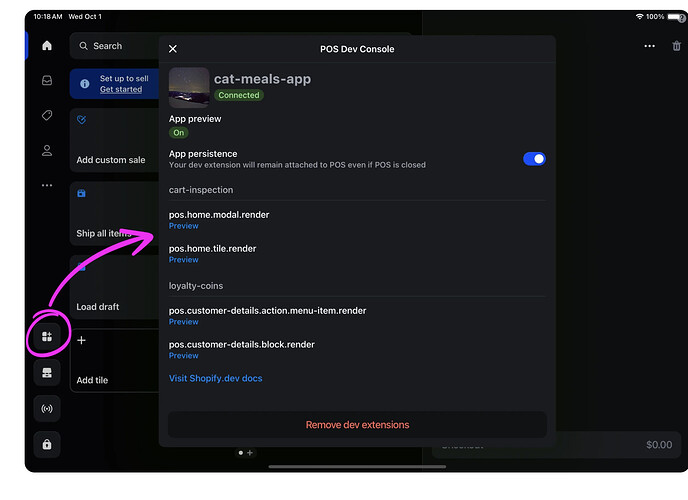This screenshot has height=500, width=688.
Task: Open the connectivity broadcast icon in sidebar
Action: [47, 409]
